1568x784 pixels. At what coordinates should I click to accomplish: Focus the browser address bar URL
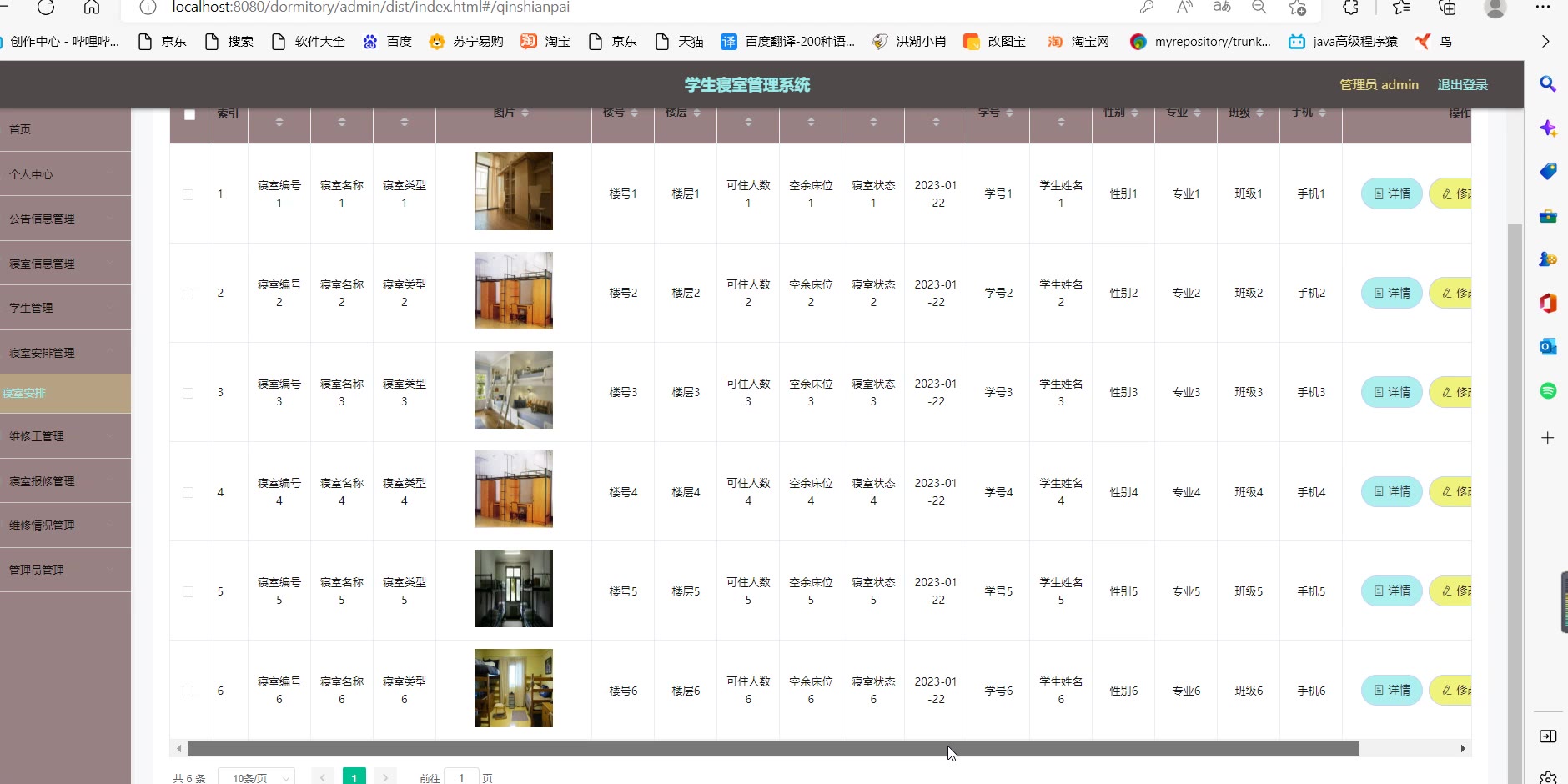[x=371, y=8]
